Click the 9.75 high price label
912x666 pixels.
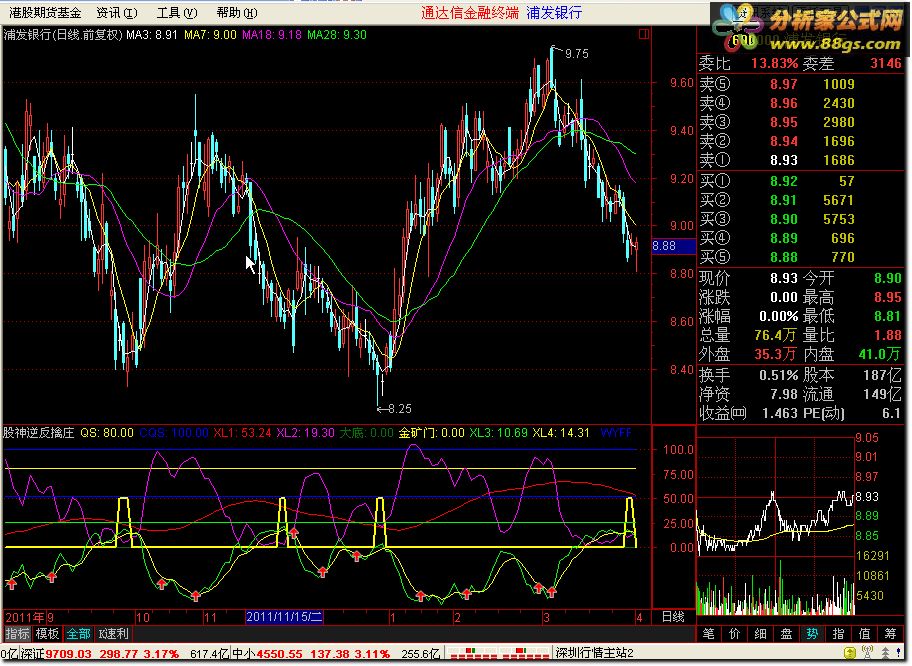(x=576, y=54)
